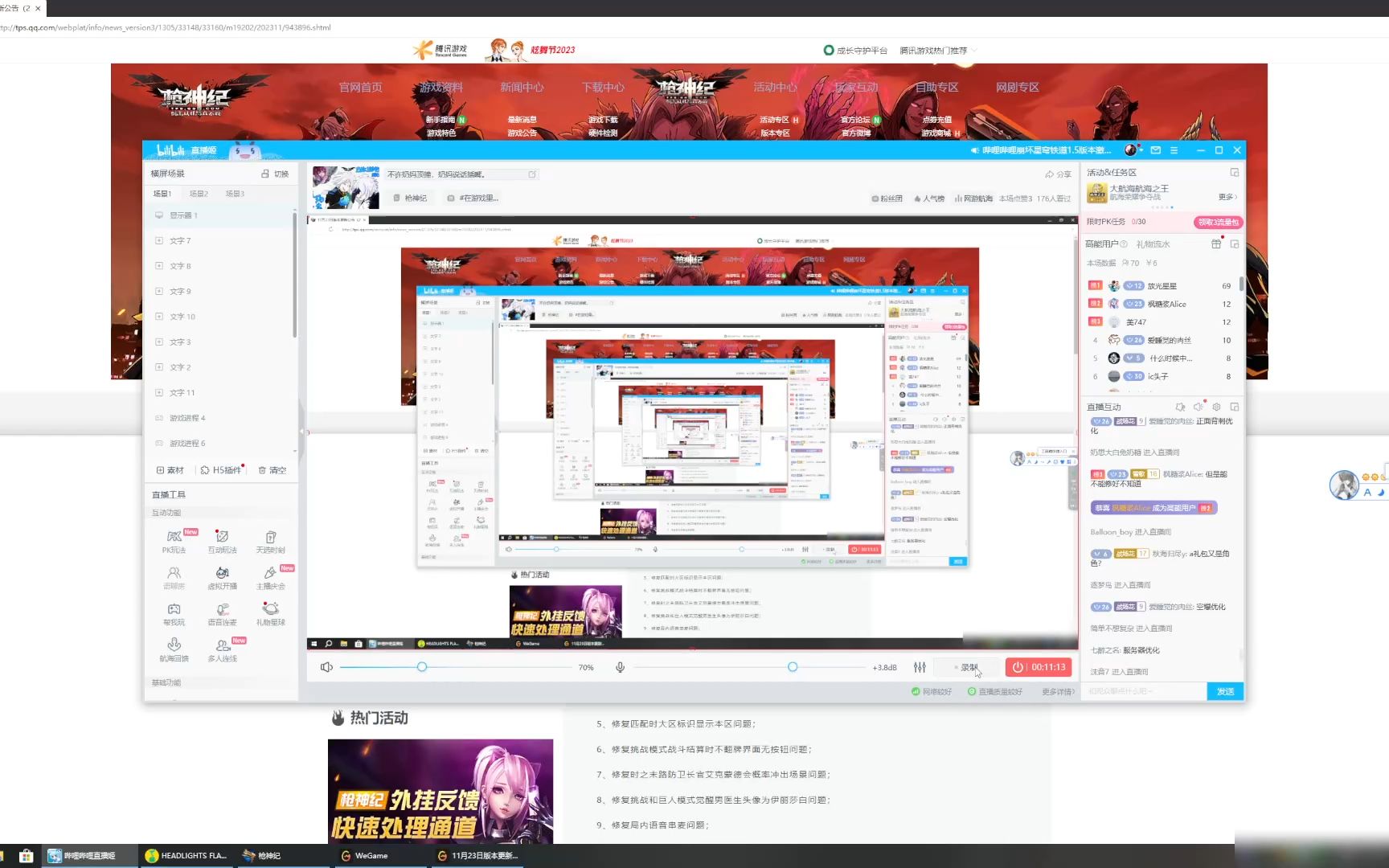Open the 主播庆会 tool

[x=271, y=578]
